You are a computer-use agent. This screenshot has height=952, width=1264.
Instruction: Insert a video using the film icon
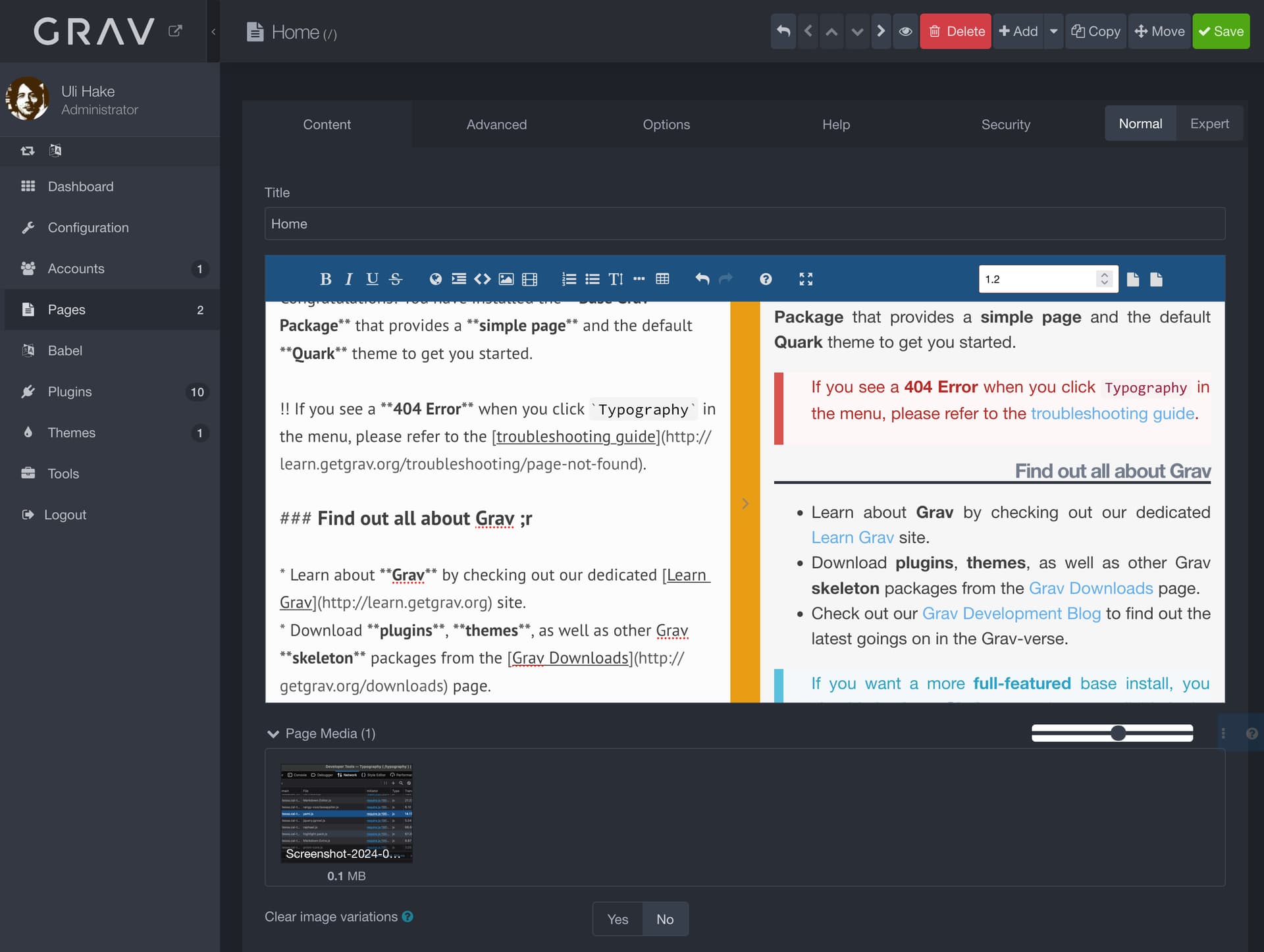point(530,279)
